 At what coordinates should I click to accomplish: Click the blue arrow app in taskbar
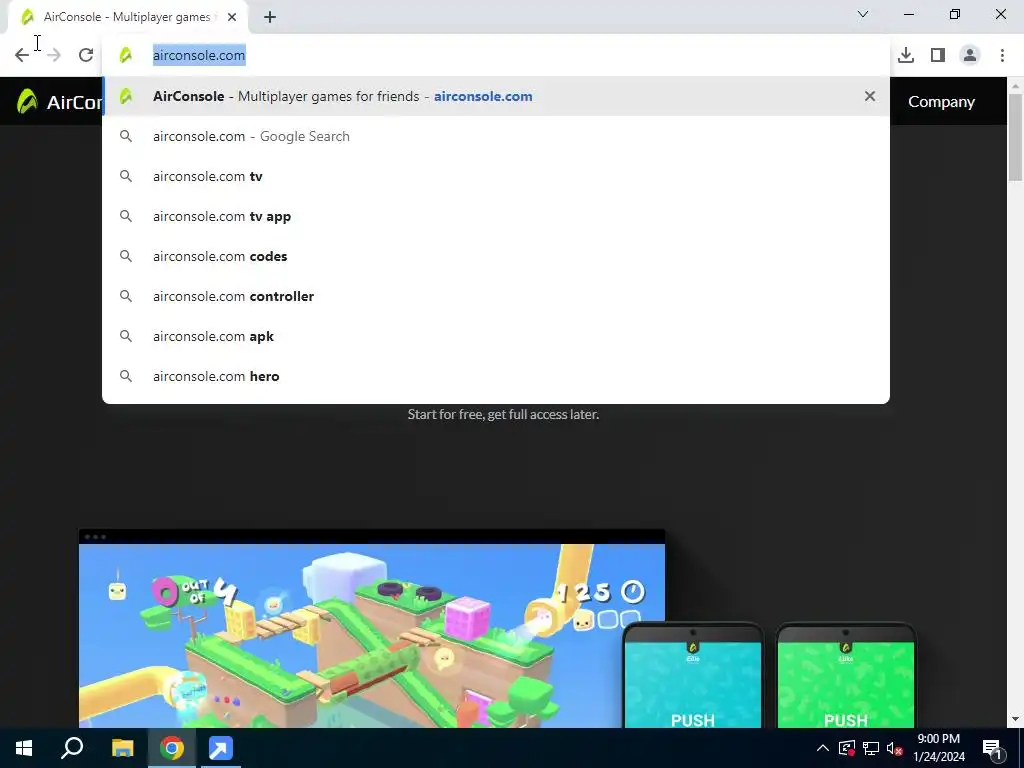tap(220, 748)
